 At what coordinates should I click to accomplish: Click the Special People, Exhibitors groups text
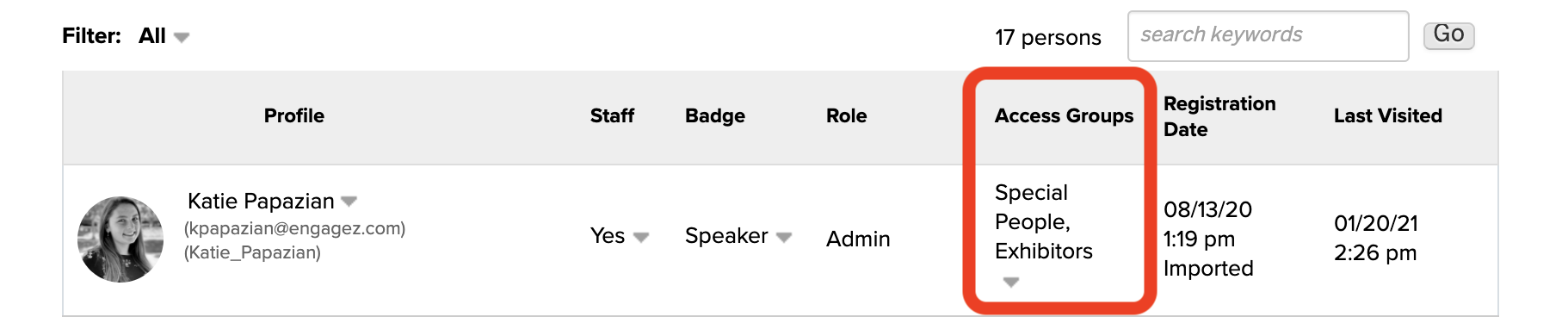point(1043,221)
